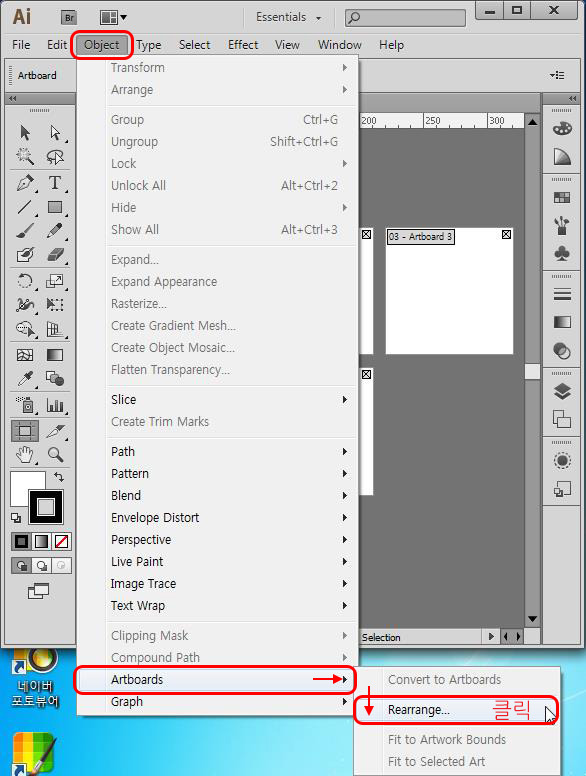Screen dimensions: 586x776
Task: Click the Stroke color swatch
Action: [x=46, y=507]
